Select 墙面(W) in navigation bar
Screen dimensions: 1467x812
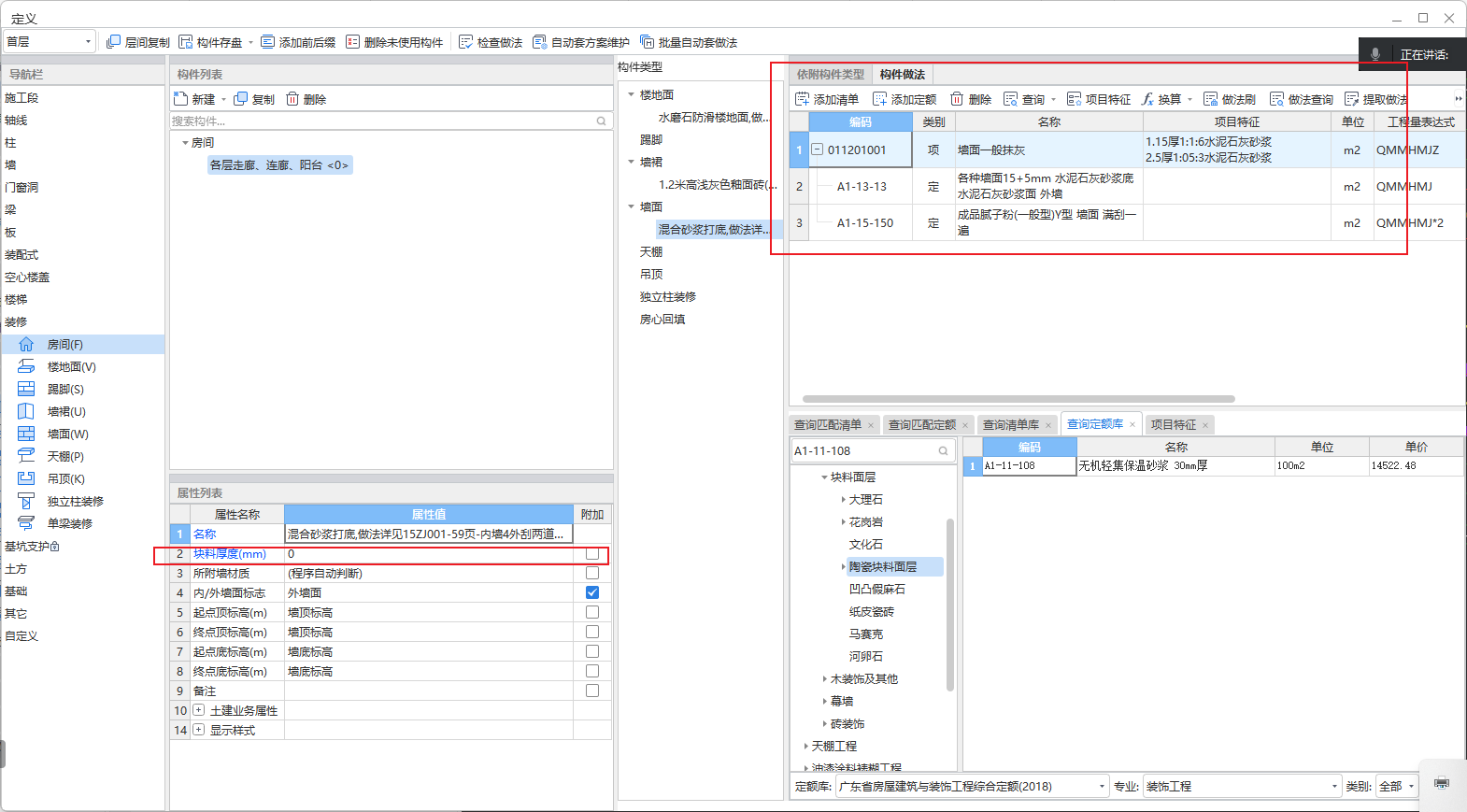82,434
